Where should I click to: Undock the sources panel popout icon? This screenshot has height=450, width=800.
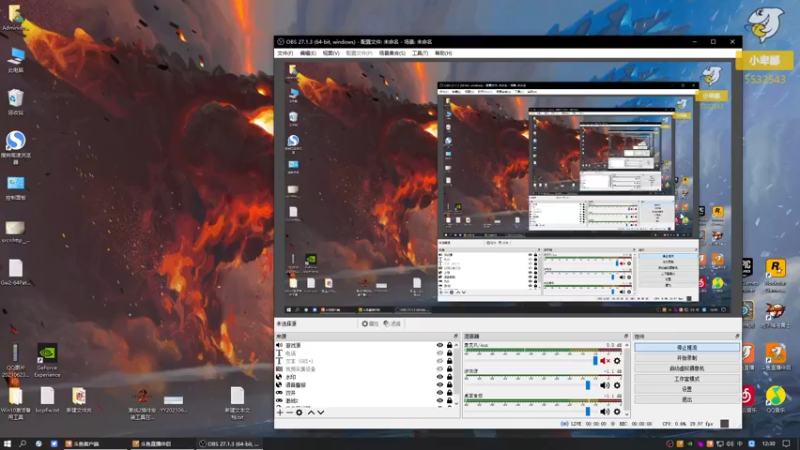click(456, 336)
